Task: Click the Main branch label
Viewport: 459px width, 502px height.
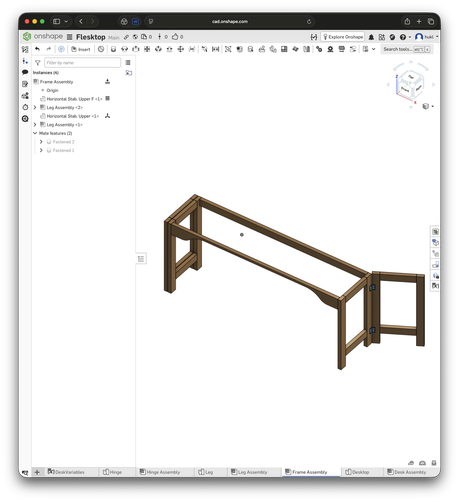Action: click(x=114, y=37)
